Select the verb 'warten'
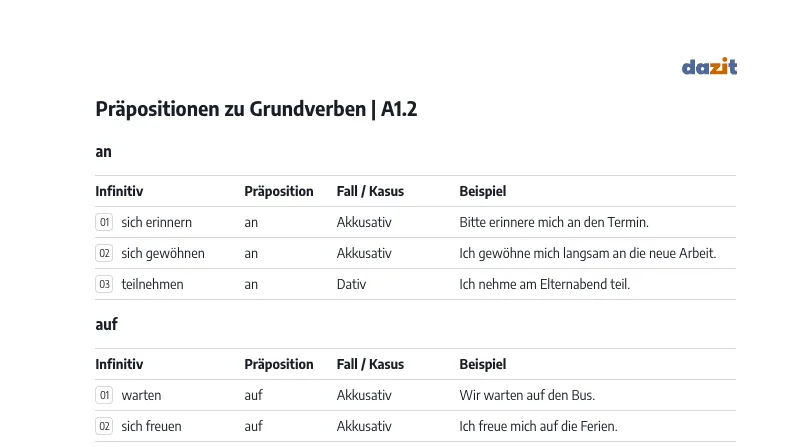The height and width of the screenshot is (447, 794). [x=141, y=395]
